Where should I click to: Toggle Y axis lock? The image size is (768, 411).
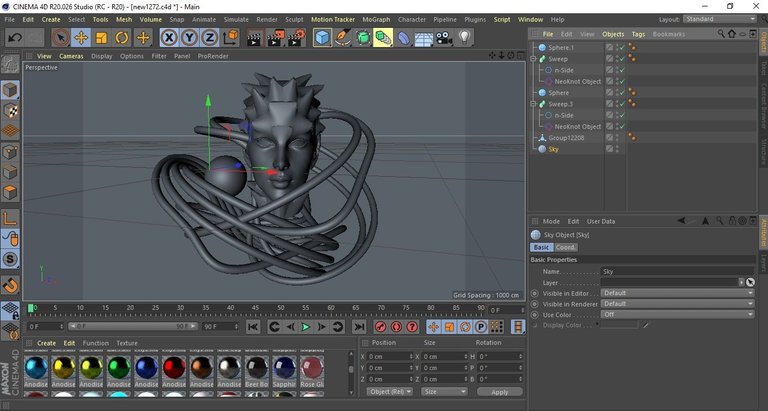tap(189, 38)
